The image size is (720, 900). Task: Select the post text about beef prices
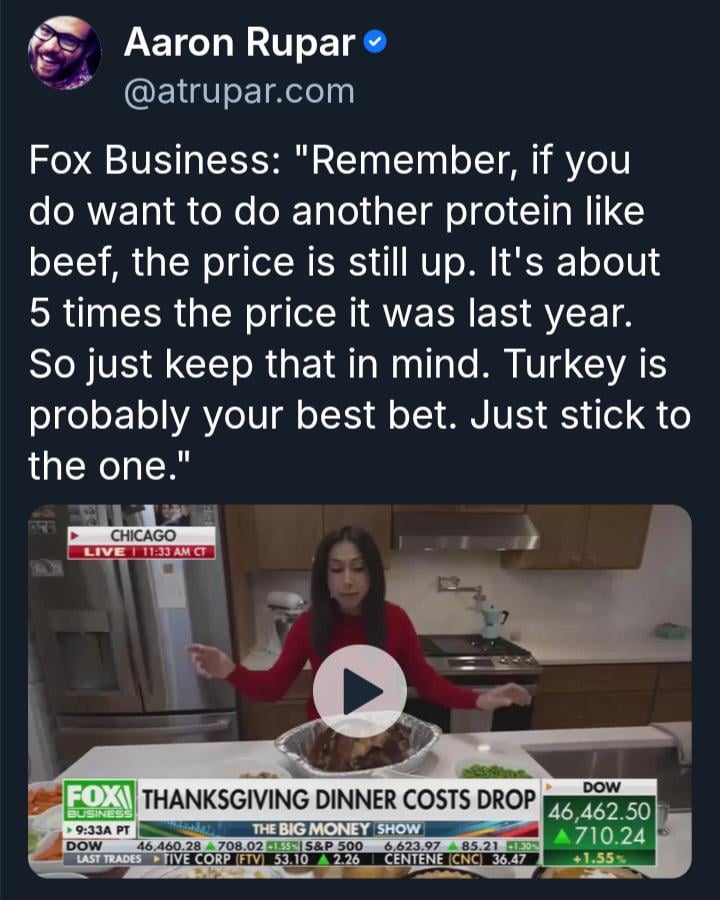click(360, 313)
